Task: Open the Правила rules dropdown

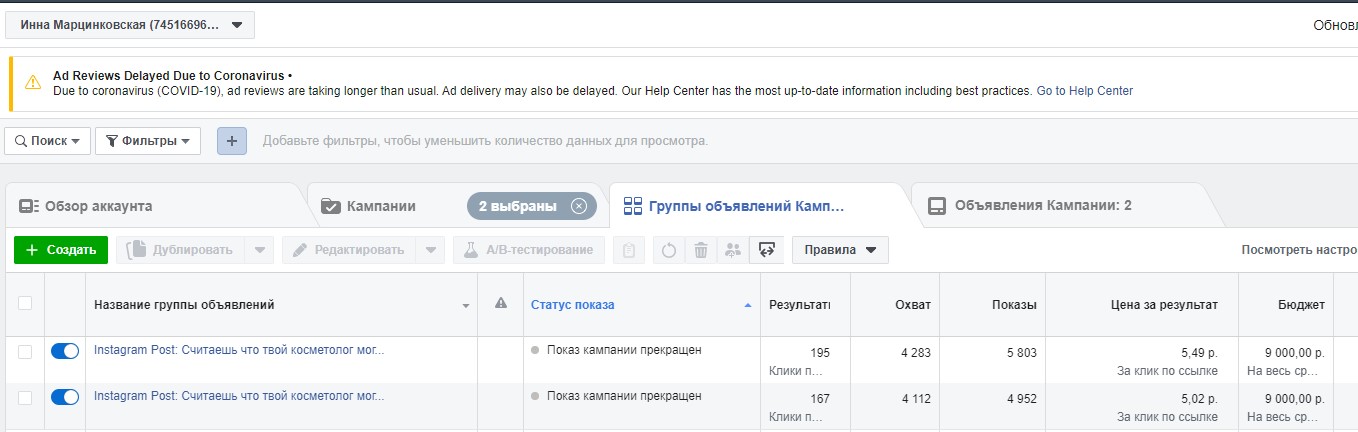Action: [x=840, y=250]
